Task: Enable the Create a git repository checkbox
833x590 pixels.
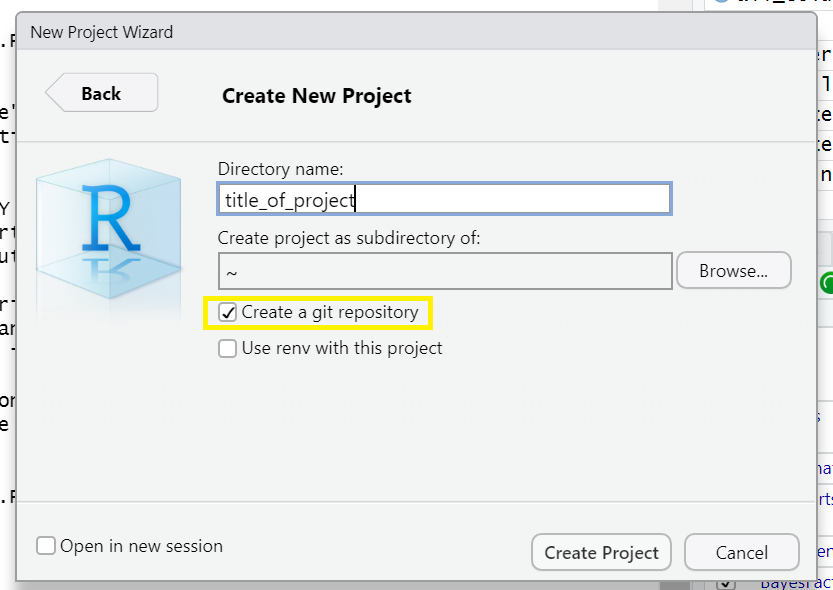Action: tap(228, 313)
